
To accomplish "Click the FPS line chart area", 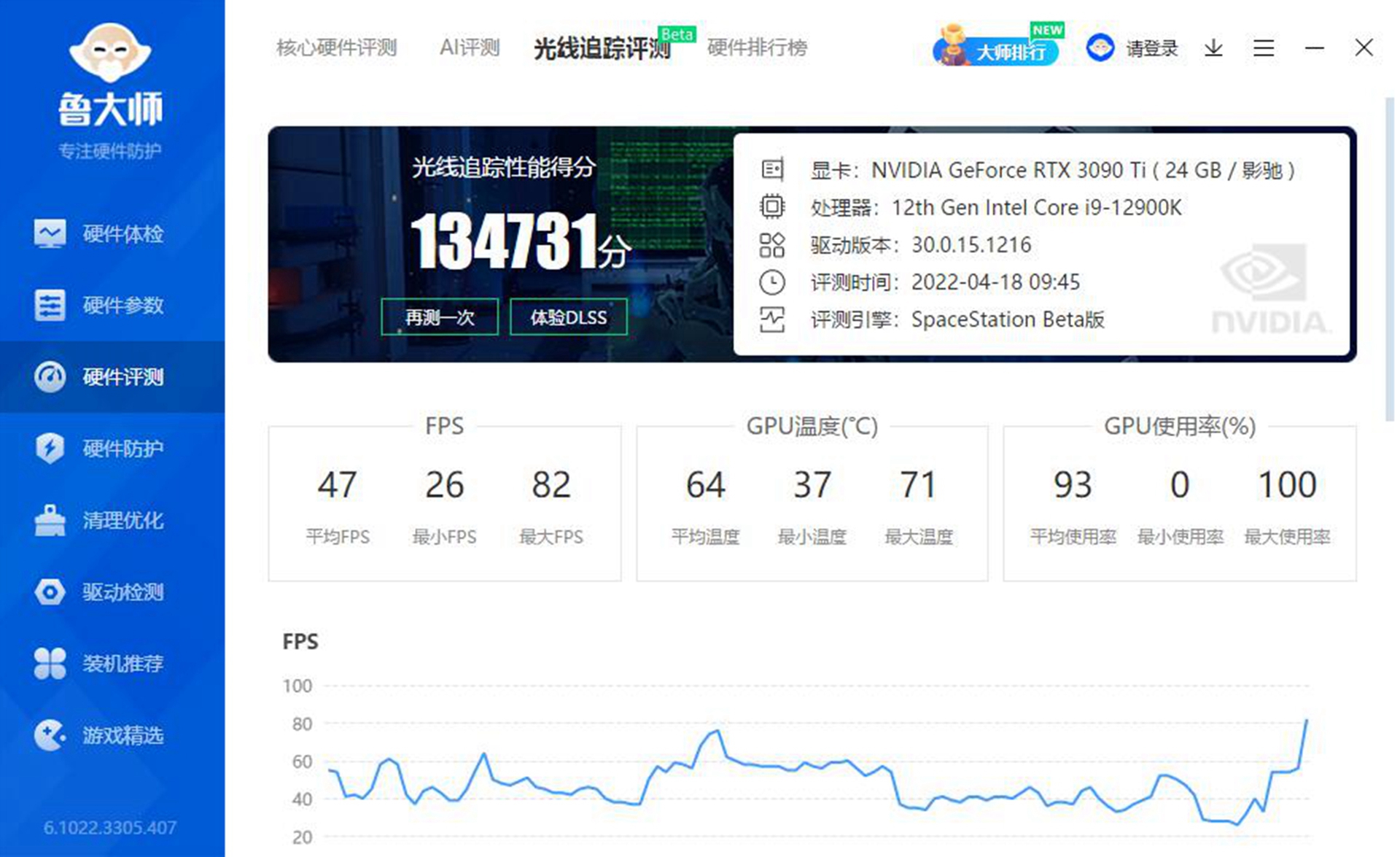I will point(802,773).
